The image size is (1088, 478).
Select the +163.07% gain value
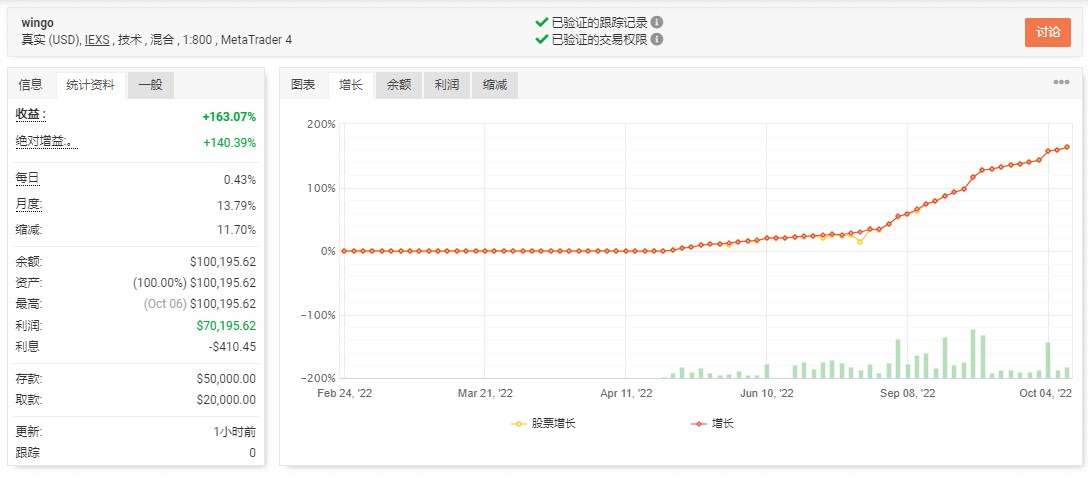click(229, 117)
